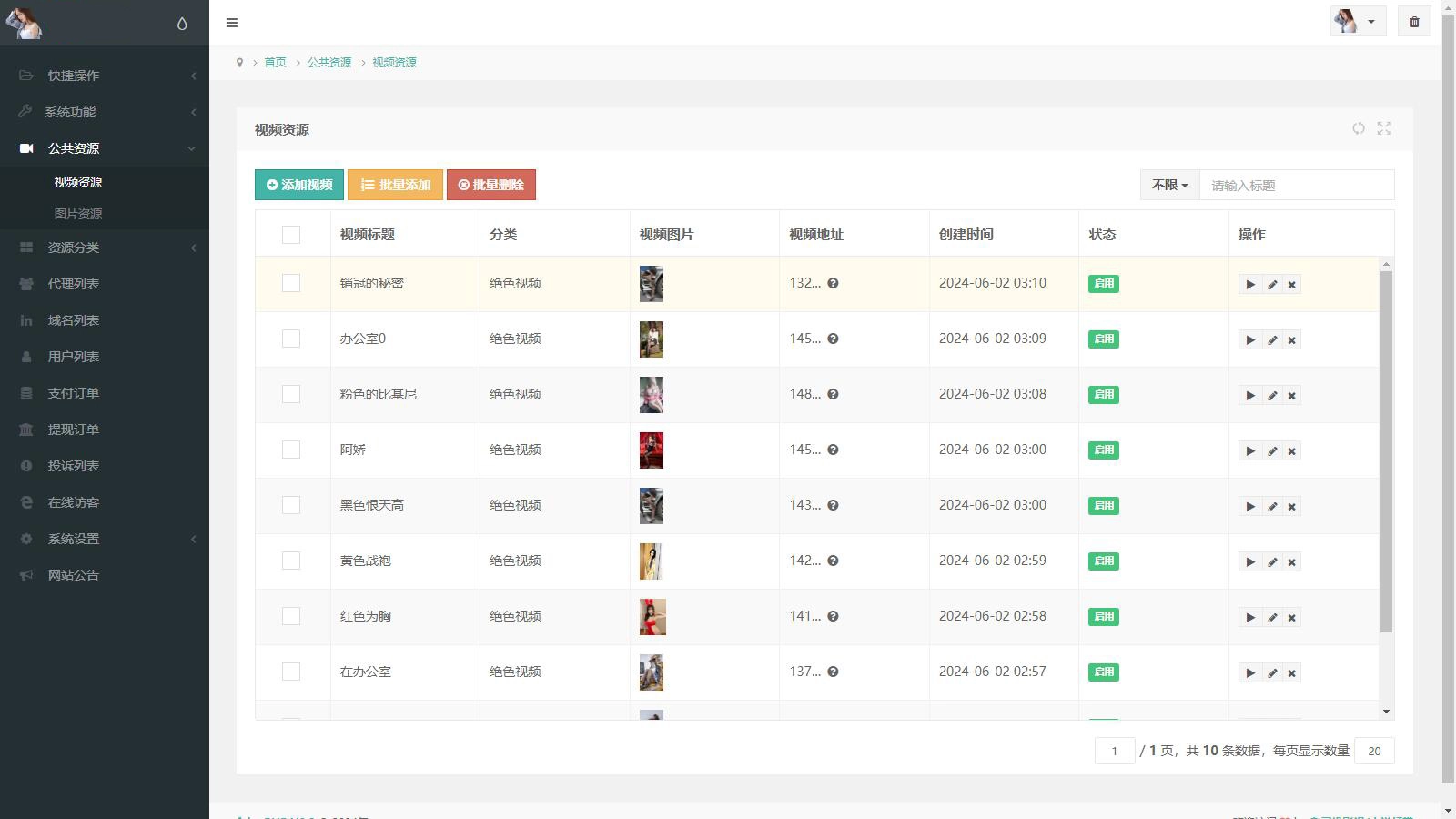Click the refresh icon in panel header
Viewport: 1456px width, 819px height.
click(1359, 129)
